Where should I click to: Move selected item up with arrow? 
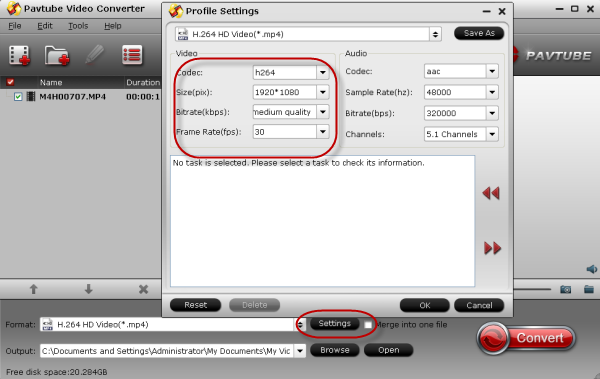34,289
